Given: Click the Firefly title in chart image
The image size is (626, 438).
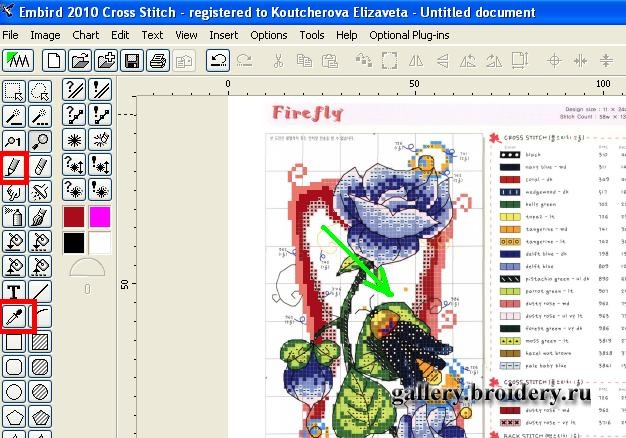Looking at the screenshot, I should 307,113.
